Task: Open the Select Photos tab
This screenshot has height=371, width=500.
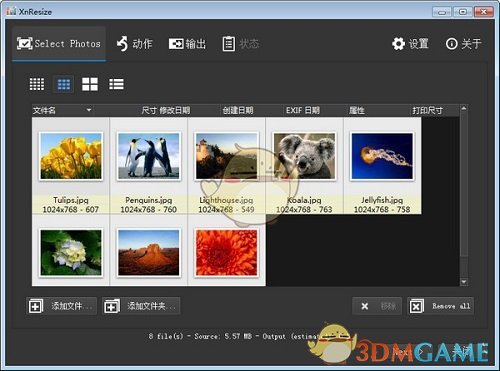Action: (x=59, y=44)
